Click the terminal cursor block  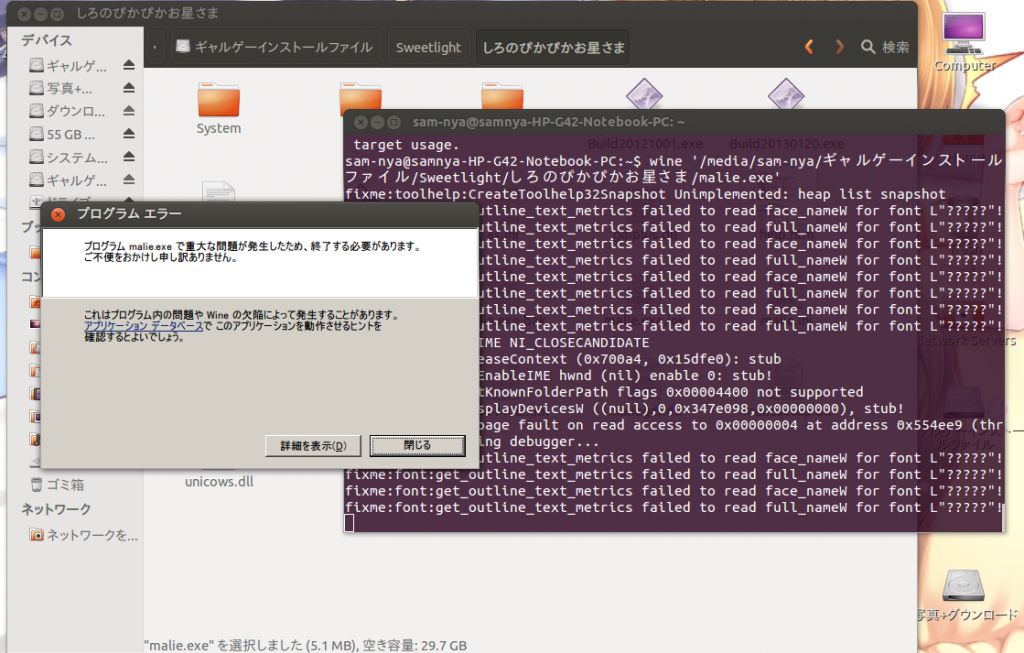[349, 523]
